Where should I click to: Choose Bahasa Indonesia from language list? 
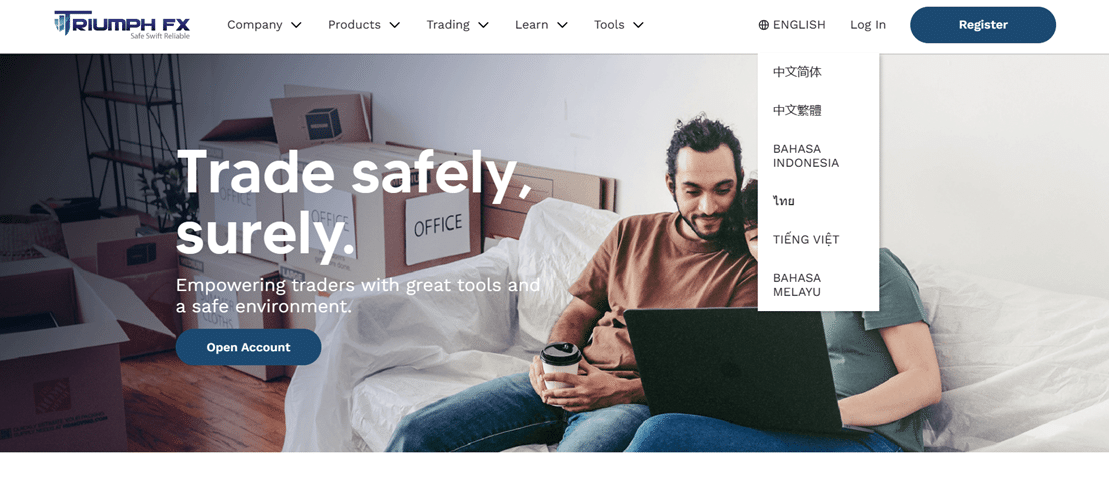[x=806, y=156]
